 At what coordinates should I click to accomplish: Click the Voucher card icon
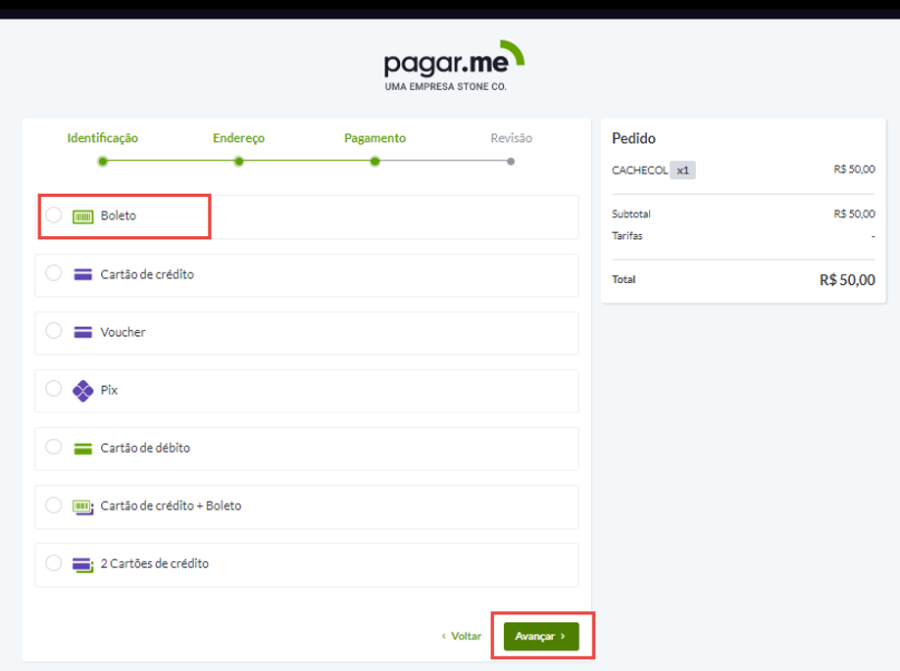pyautogui.click(x=83, y=332)
